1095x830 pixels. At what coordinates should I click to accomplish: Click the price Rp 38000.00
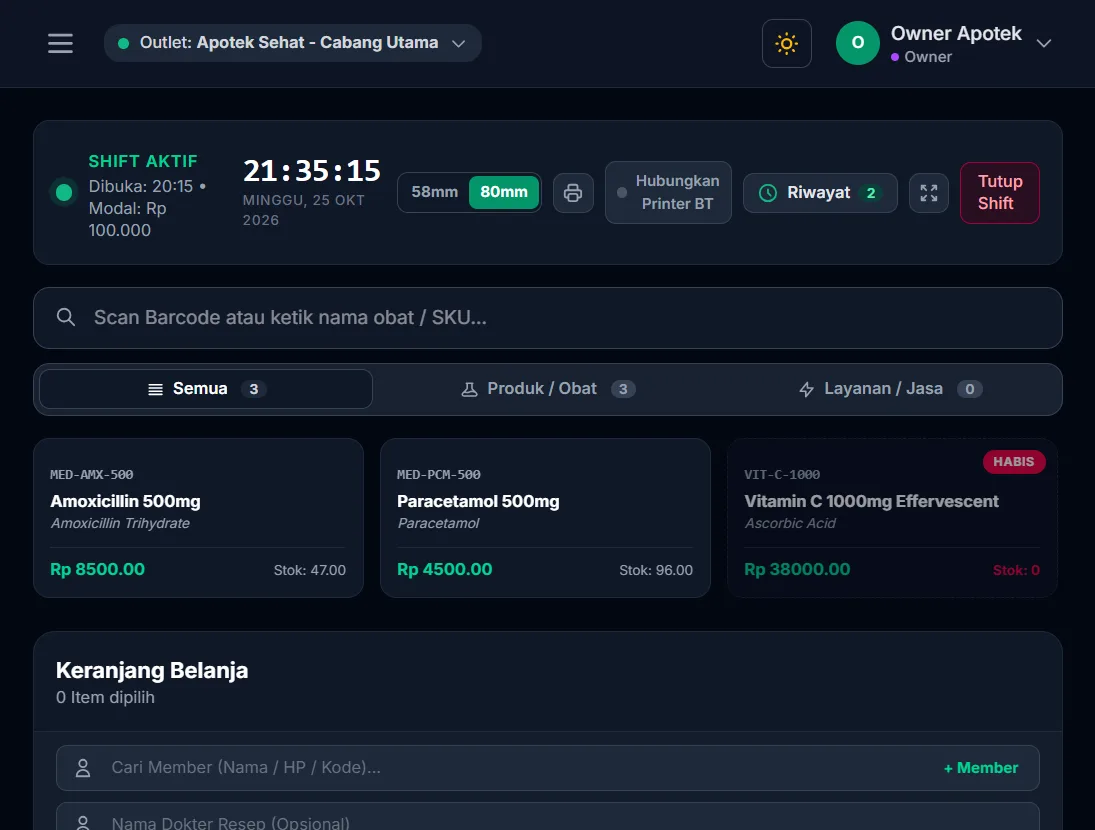(797, 570)
